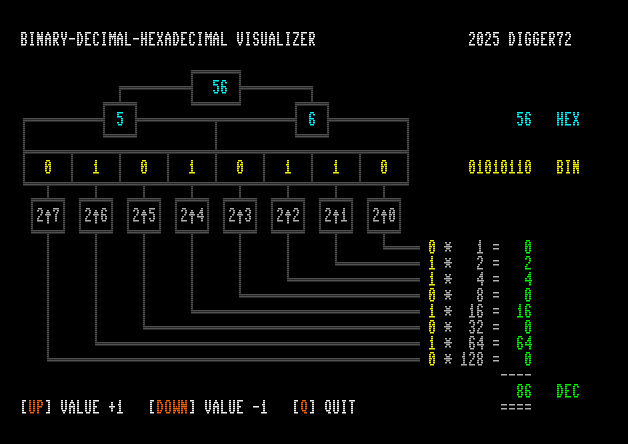Click the 2↑2 power box

tap(288, 215)
